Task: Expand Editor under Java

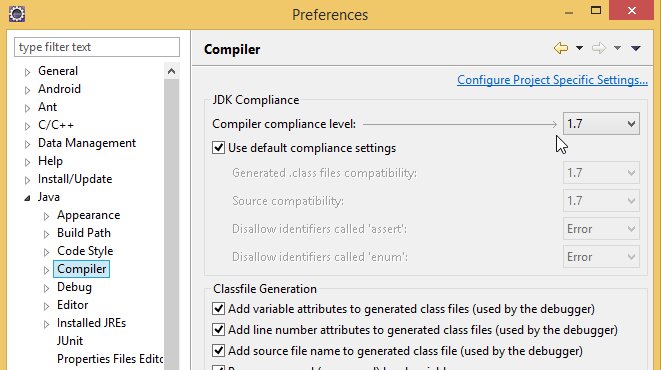Action: (x=46, y=306)
